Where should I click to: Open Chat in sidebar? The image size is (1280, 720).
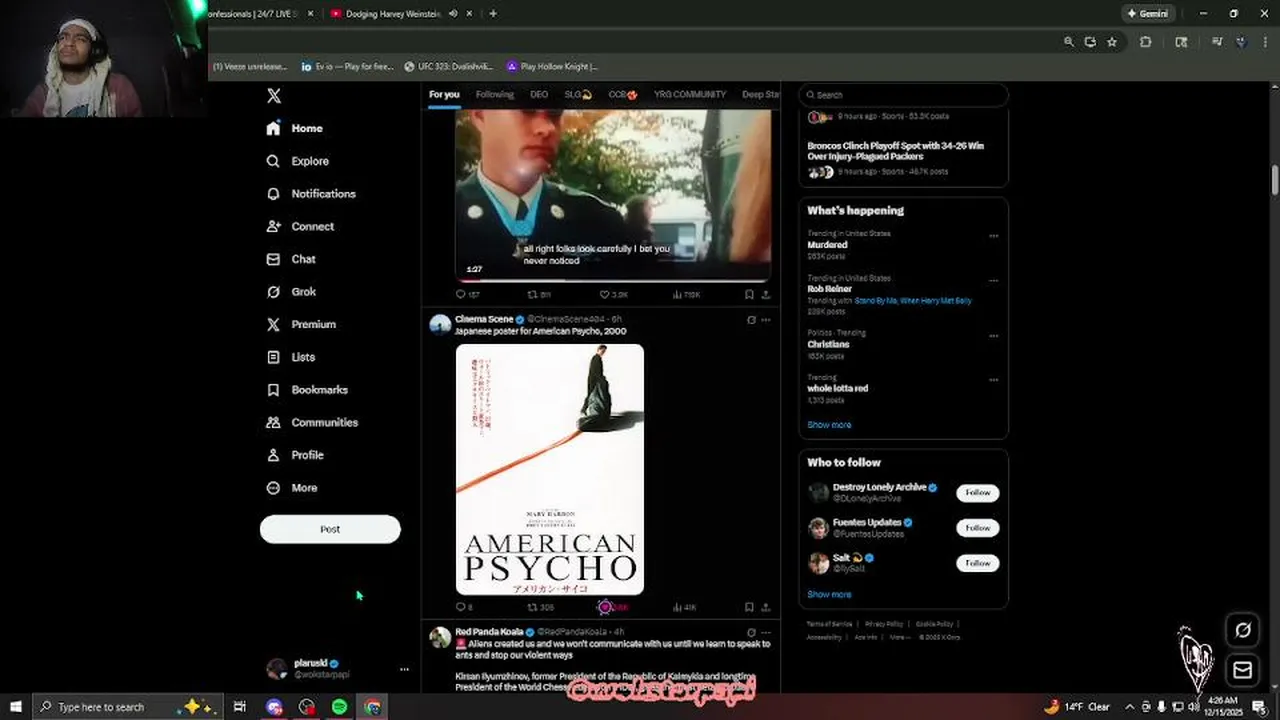pyautogui.click(x=291, y=259)
